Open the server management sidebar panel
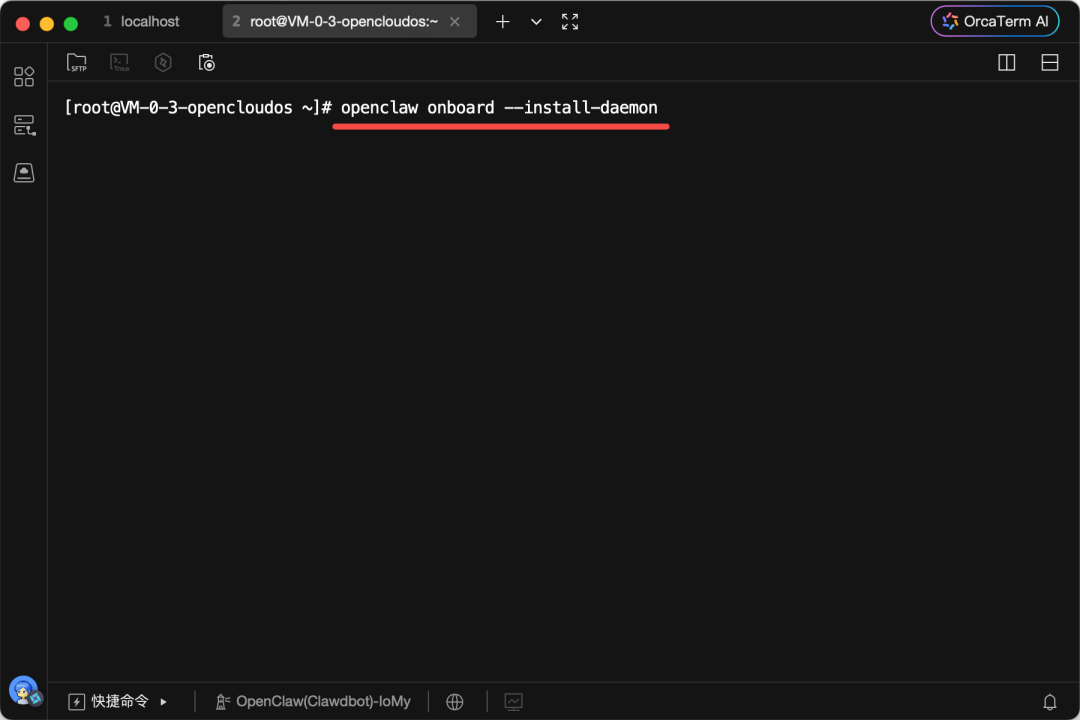The height and width of the screenshot is (720, 1080). click(23, 124)
